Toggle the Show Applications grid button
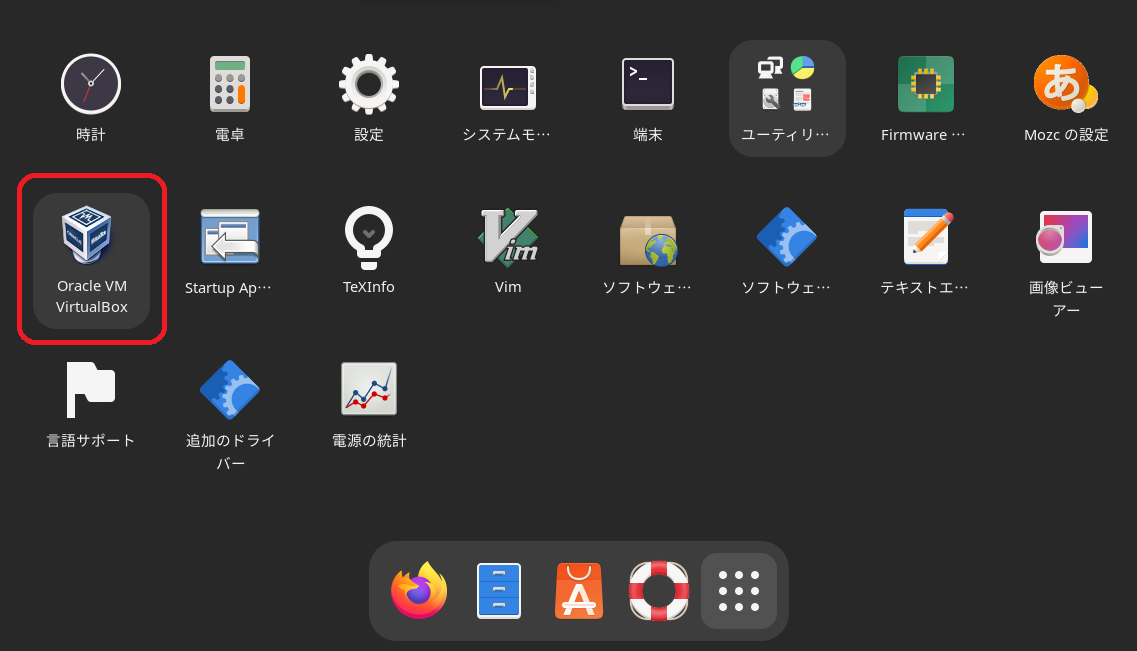The height and width of the screenshot is (651, 1137). (x=739, y=591)
